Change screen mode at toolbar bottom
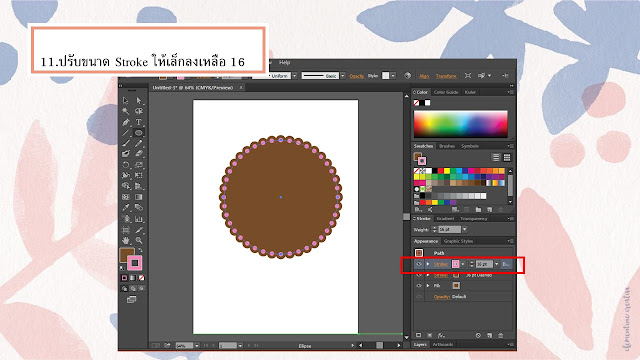640x360 pixels. [x=131, y=300]
